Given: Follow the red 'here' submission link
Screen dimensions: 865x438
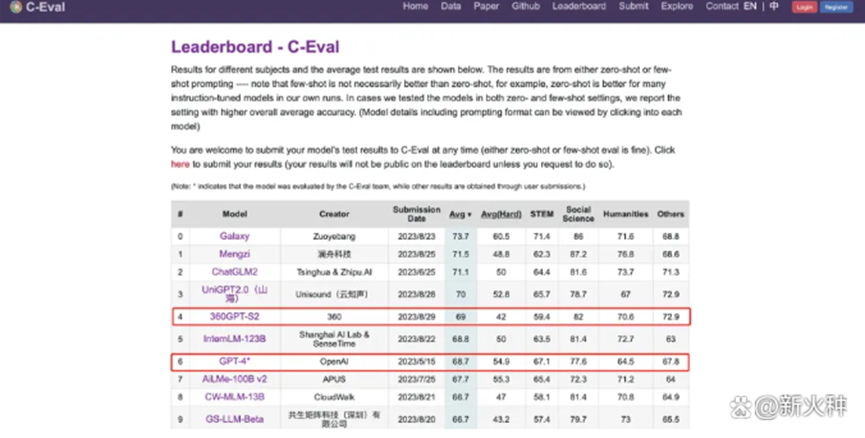Looking at the screenshot, I should tap(180, 164).
